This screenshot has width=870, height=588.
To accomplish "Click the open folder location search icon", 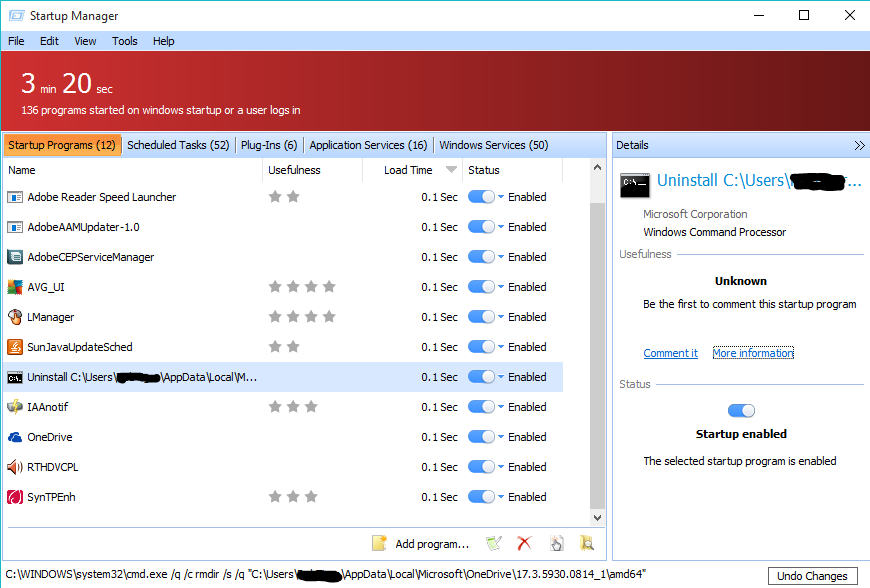I will tap(587, 544).
